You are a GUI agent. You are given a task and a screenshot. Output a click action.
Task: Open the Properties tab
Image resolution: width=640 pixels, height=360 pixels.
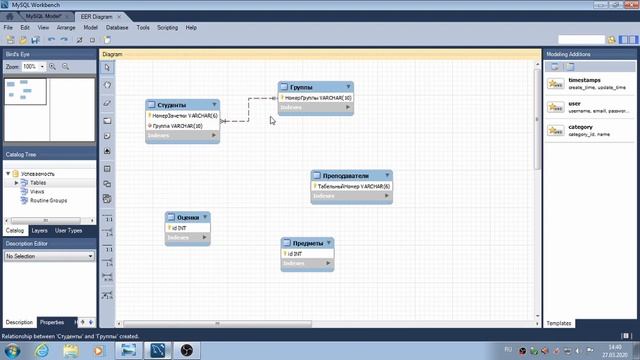click(x=52, y=322)
